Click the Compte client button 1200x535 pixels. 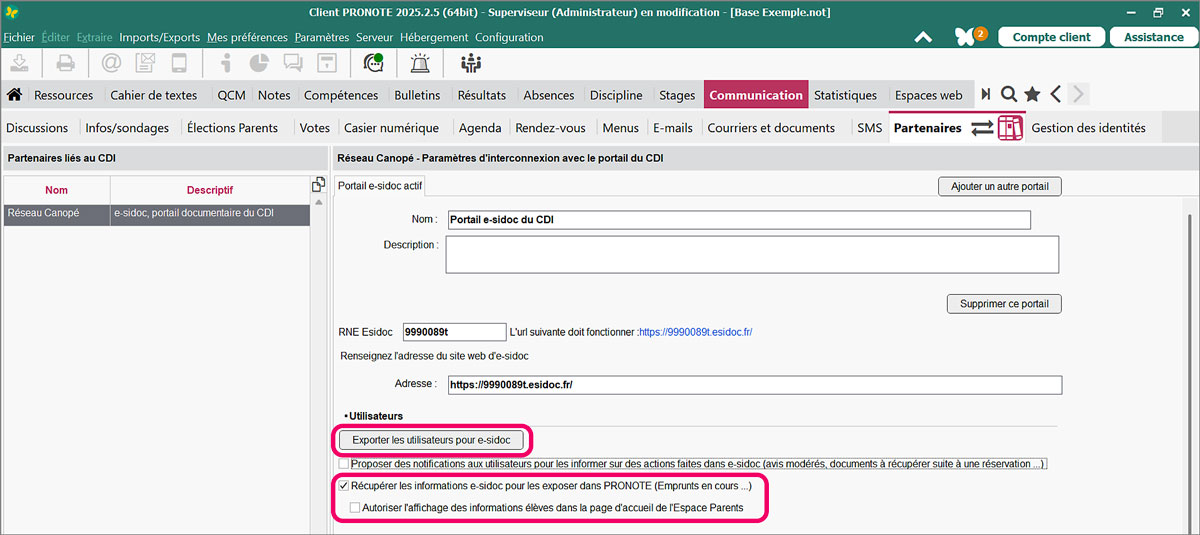tap(1051, 37)
